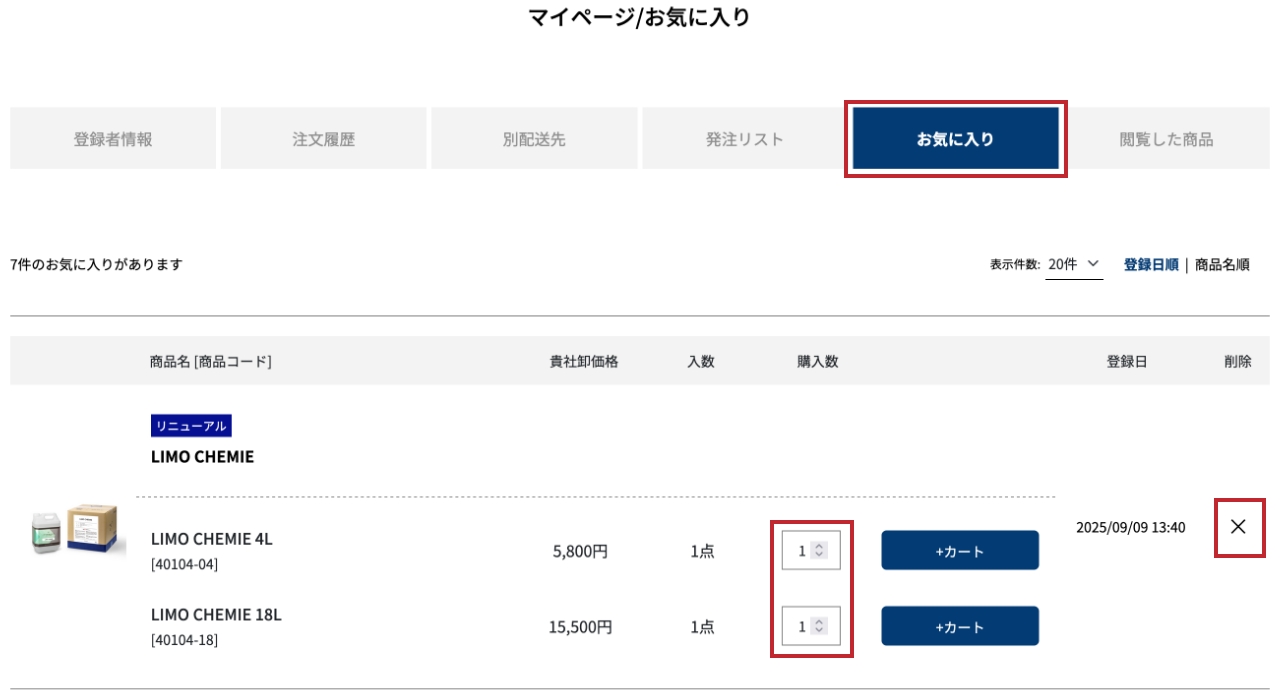Open the LIMO CHEMIE product title link
Screen dimensions: 1280x692
tap(202, 457)
